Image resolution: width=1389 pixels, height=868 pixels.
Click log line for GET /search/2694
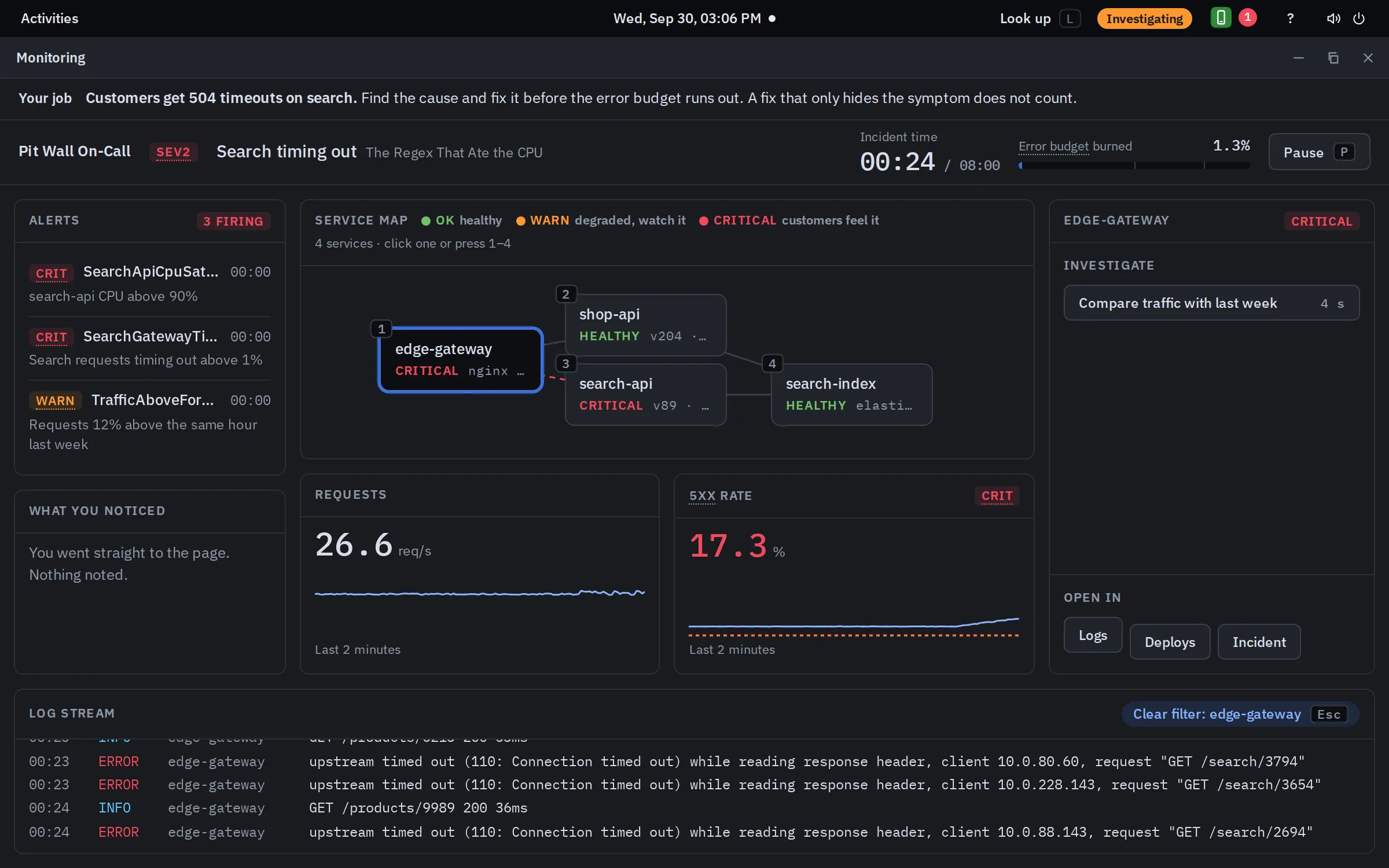tap(694, 832)
